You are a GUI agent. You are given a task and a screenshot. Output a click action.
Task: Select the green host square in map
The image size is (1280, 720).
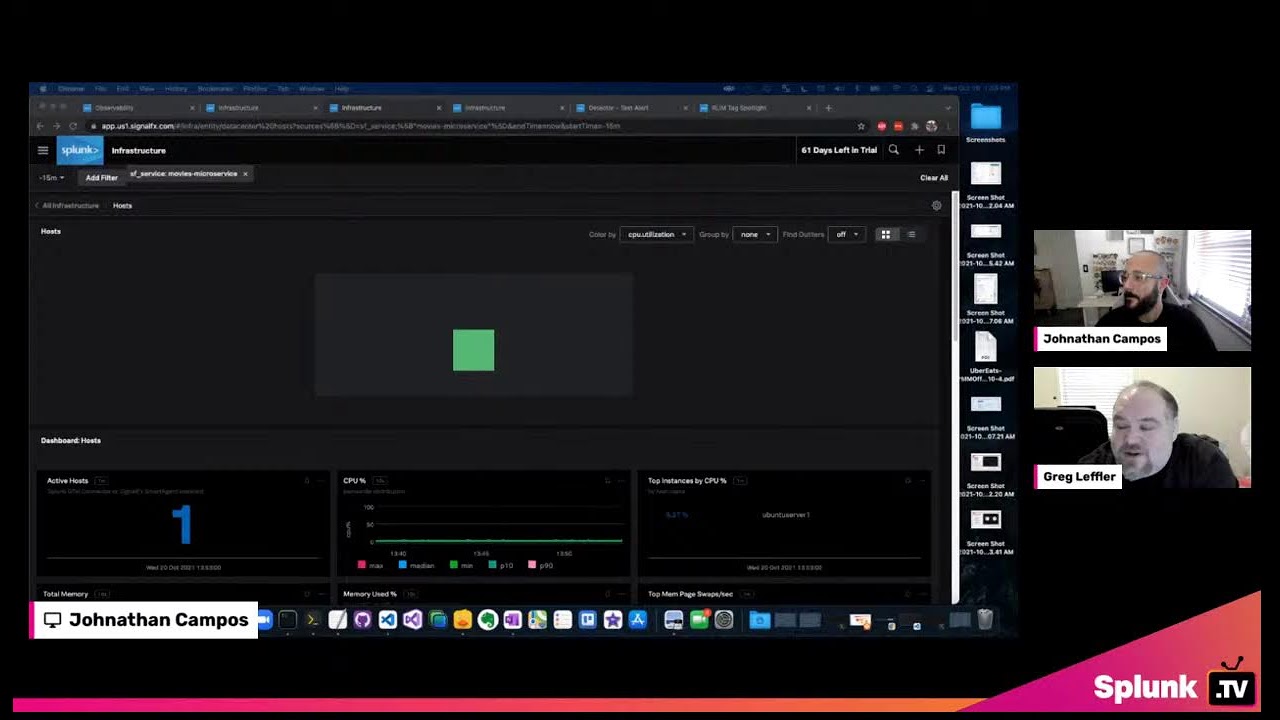click(473, 350)
